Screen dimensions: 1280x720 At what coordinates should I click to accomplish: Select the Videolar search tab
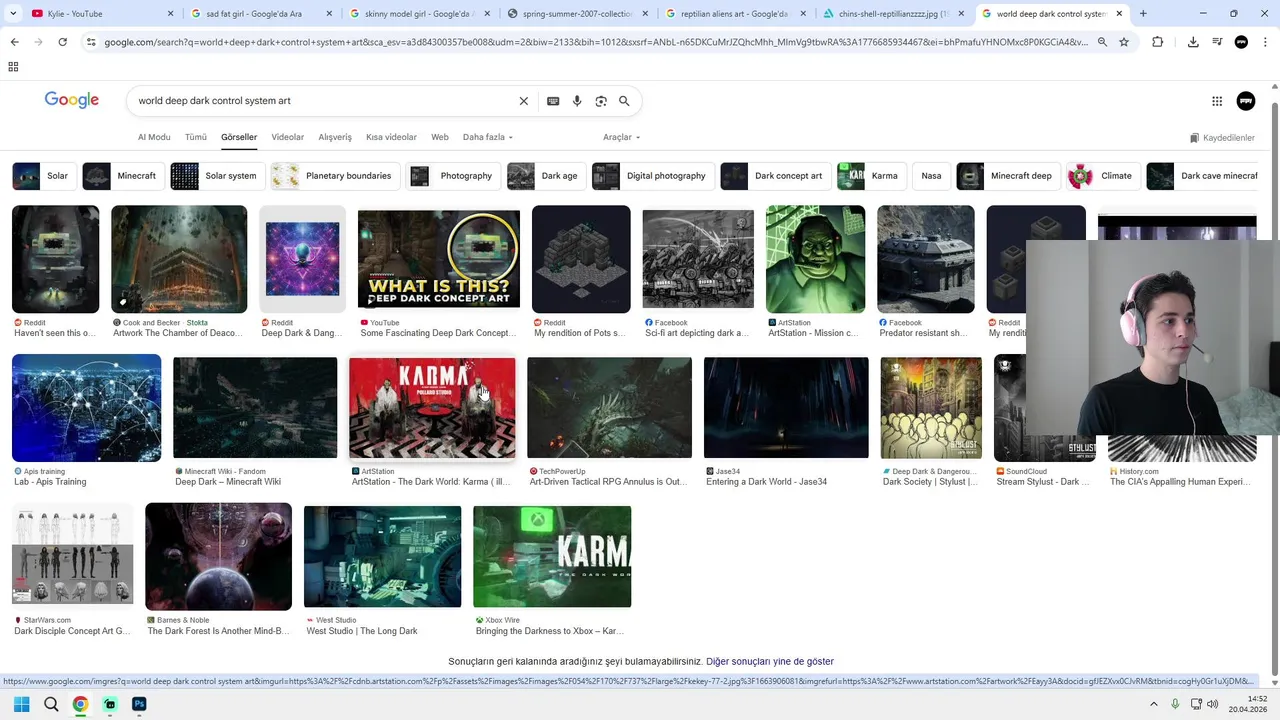point(288,137)
